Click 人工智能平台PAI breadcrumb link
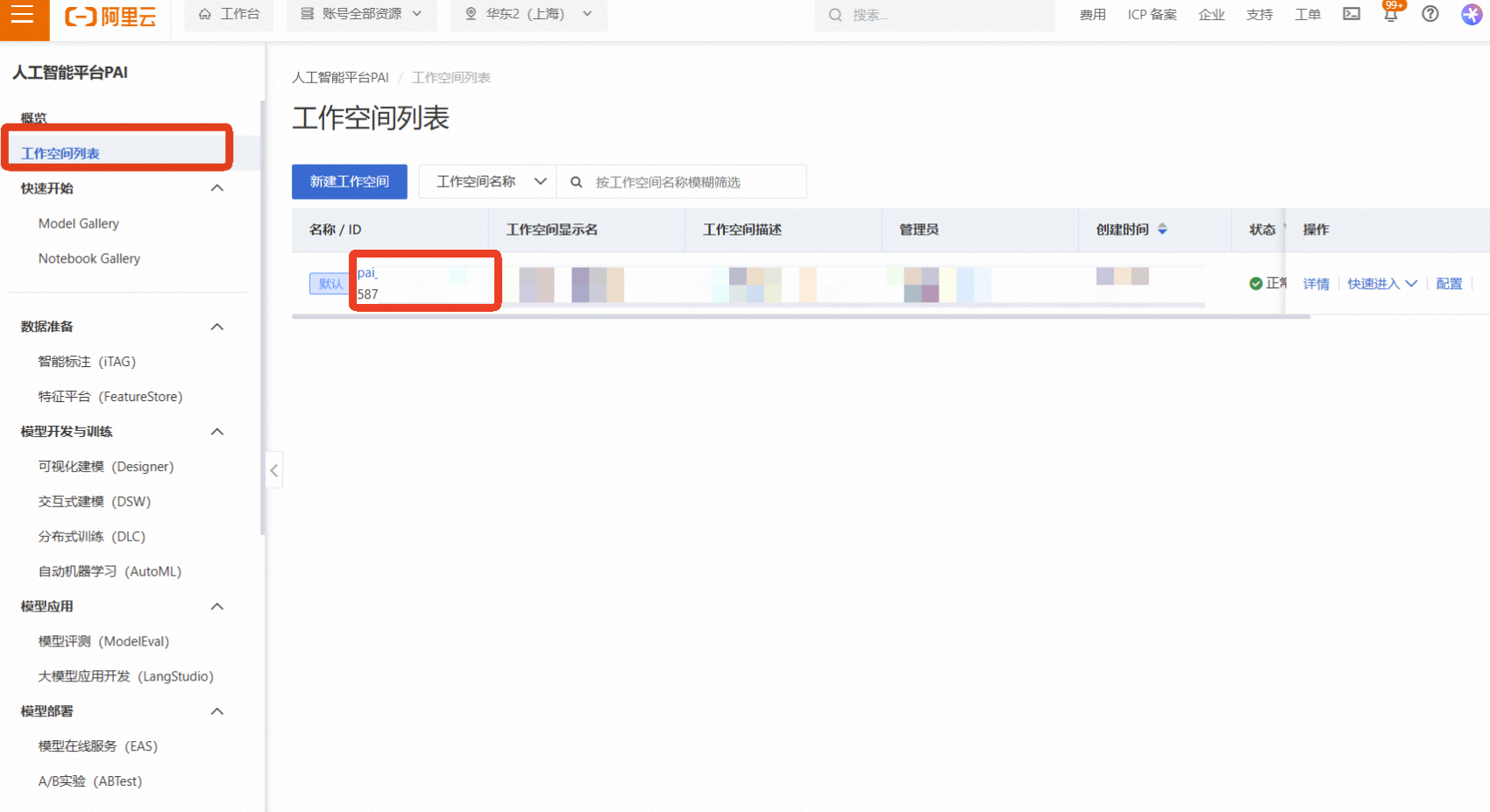 (340, 77)
